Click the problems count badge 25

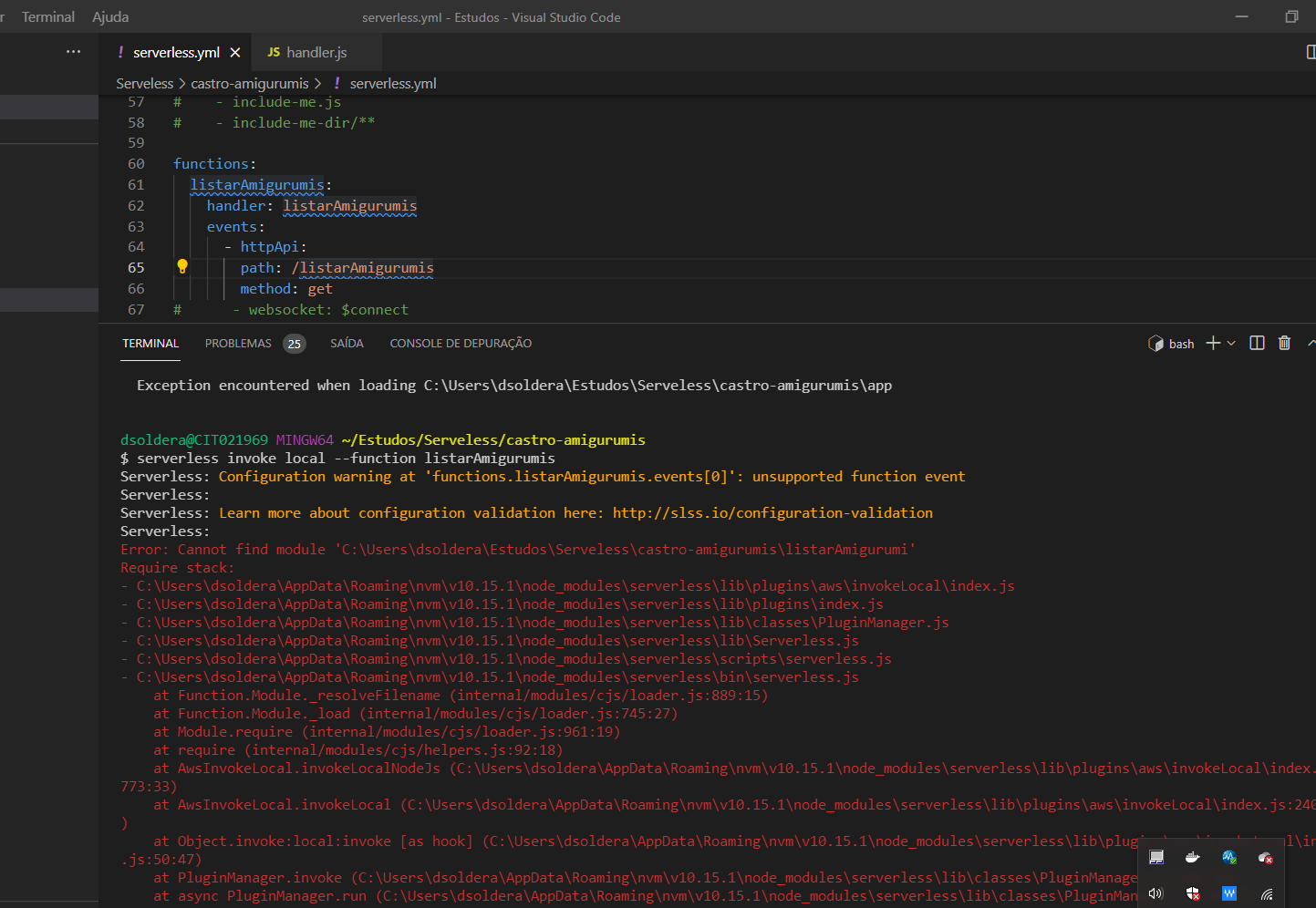pyautogui.click(x=294, y=344)
